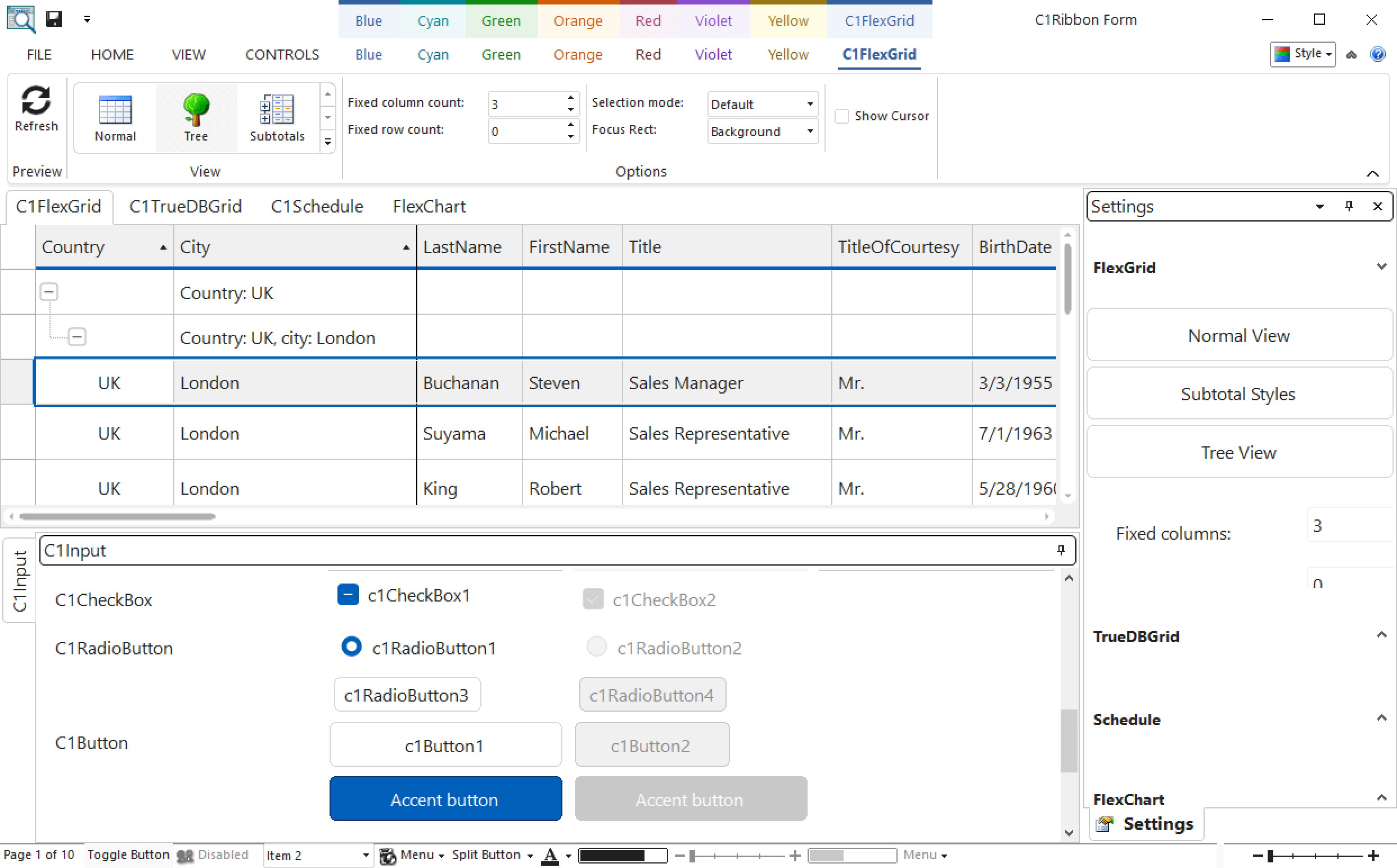Click the help question mark icon

pos(1377,54)
